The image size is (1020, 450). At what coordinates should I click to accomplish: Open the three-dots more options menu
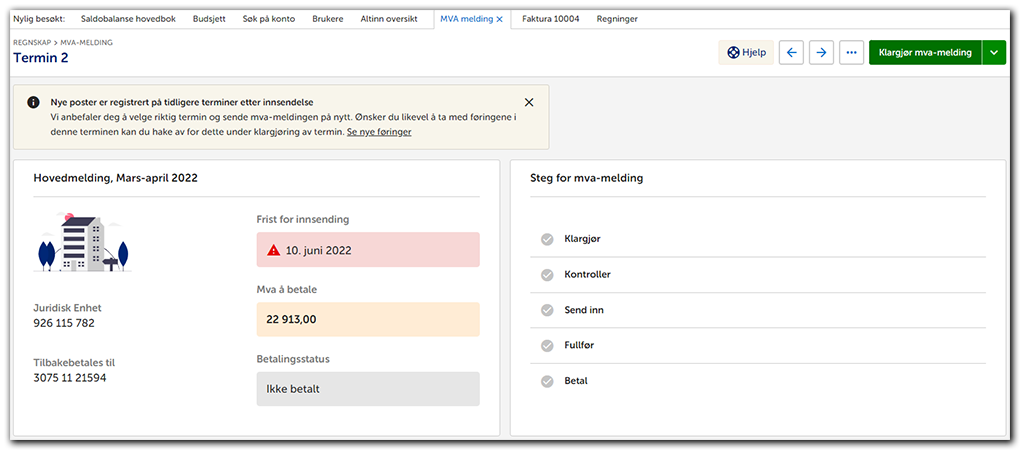(851, 53)
